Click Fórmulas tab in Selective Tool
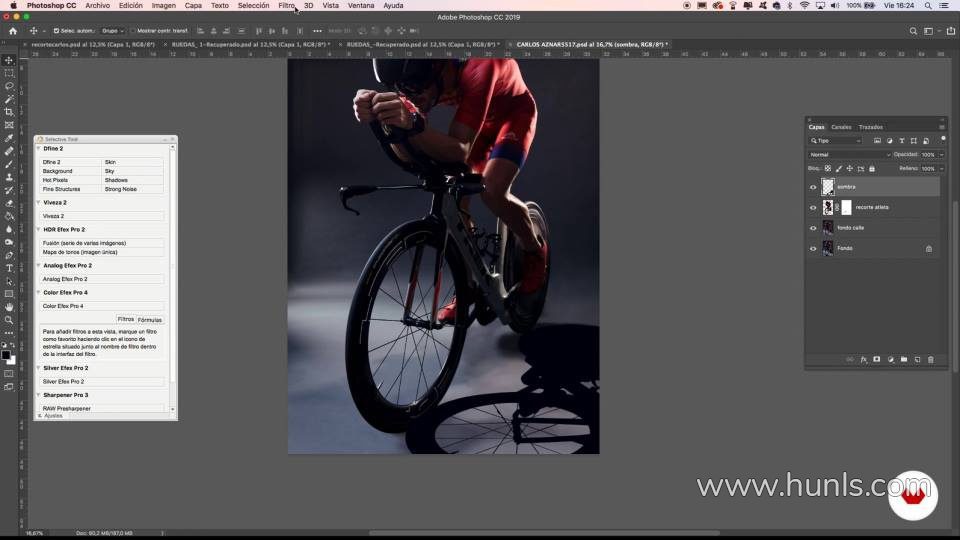This screenshot has width=960, height=540. coord(150,320)
